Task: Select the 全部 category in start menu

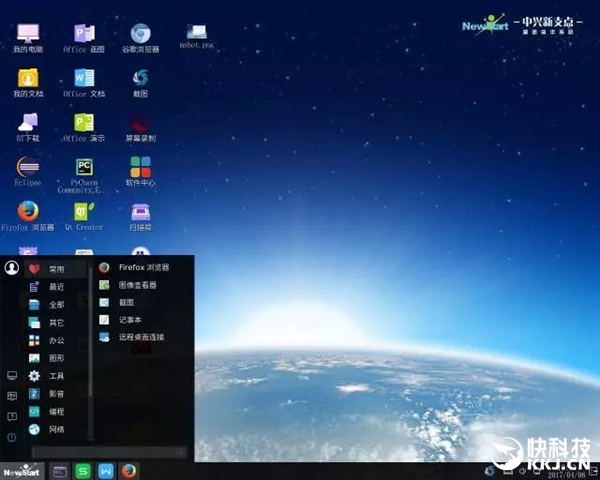Action: click(56, 304)
